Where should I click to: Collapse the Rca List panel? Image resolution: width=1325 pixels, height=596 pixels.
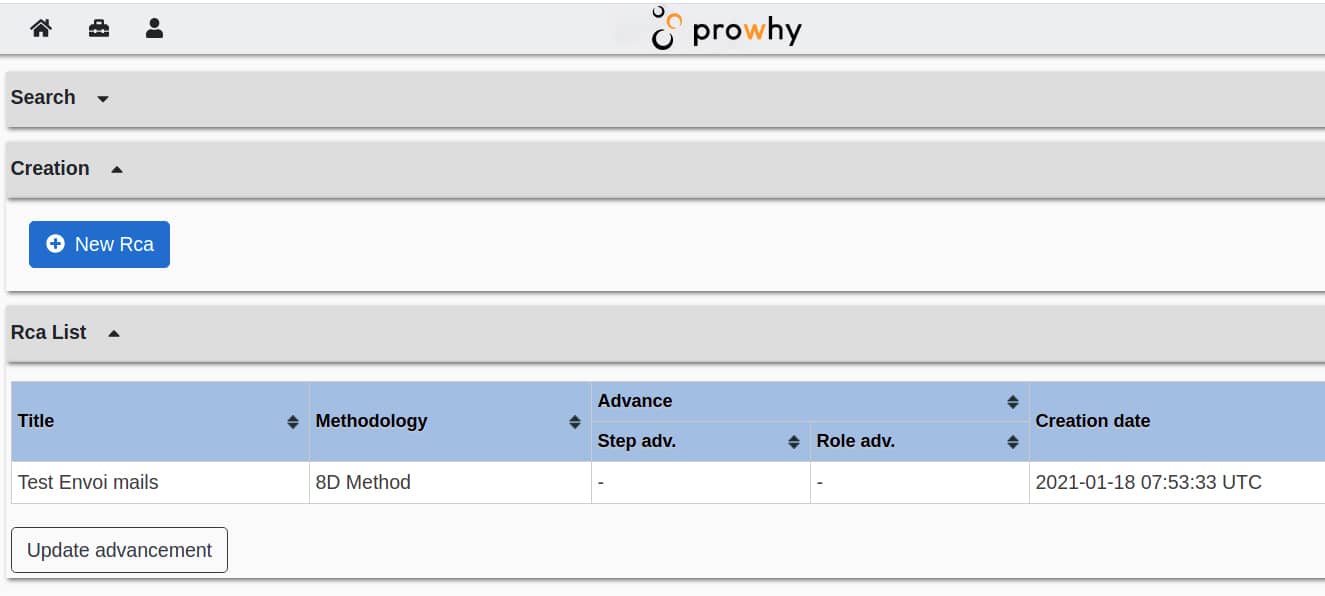[114, 334]
